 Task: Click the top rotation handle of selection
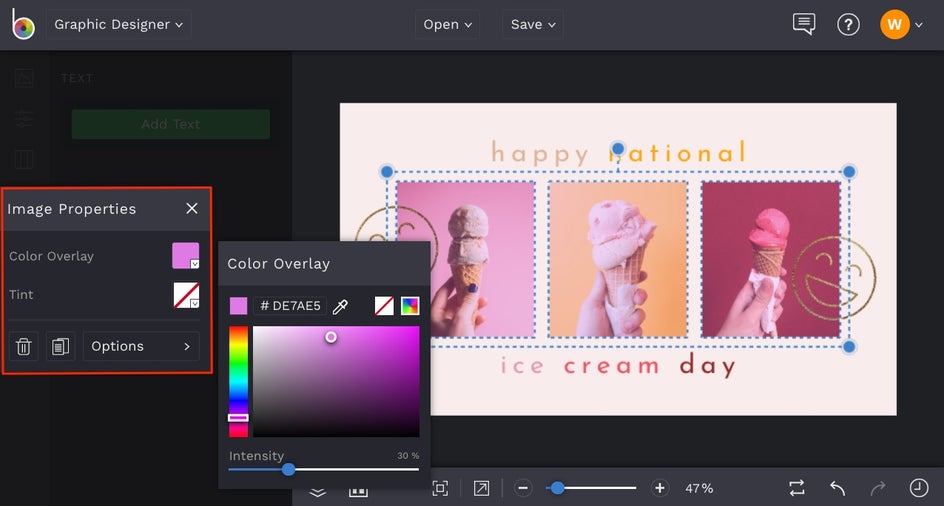click(x=618, y=148)
